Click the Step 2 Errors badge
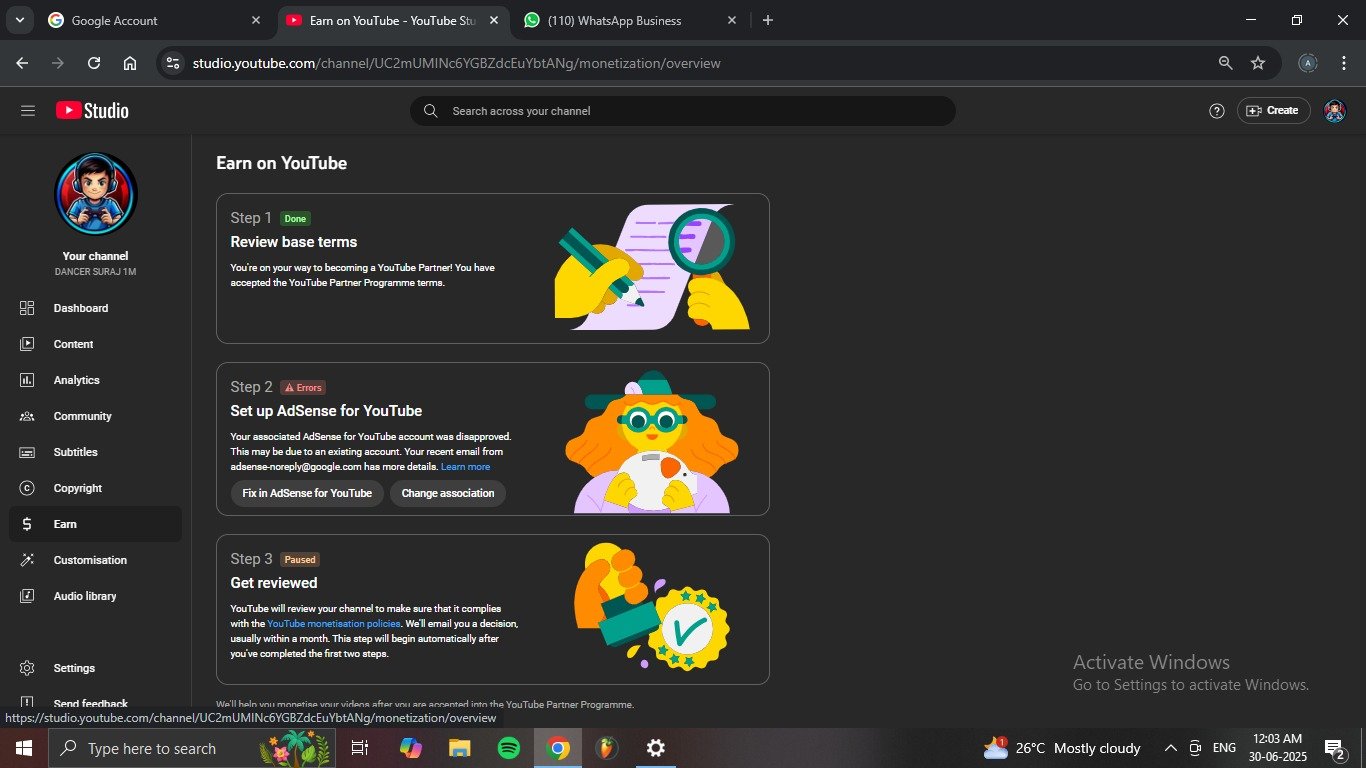This screenshot has height=768, width=1366. click(x=303, y=388)
